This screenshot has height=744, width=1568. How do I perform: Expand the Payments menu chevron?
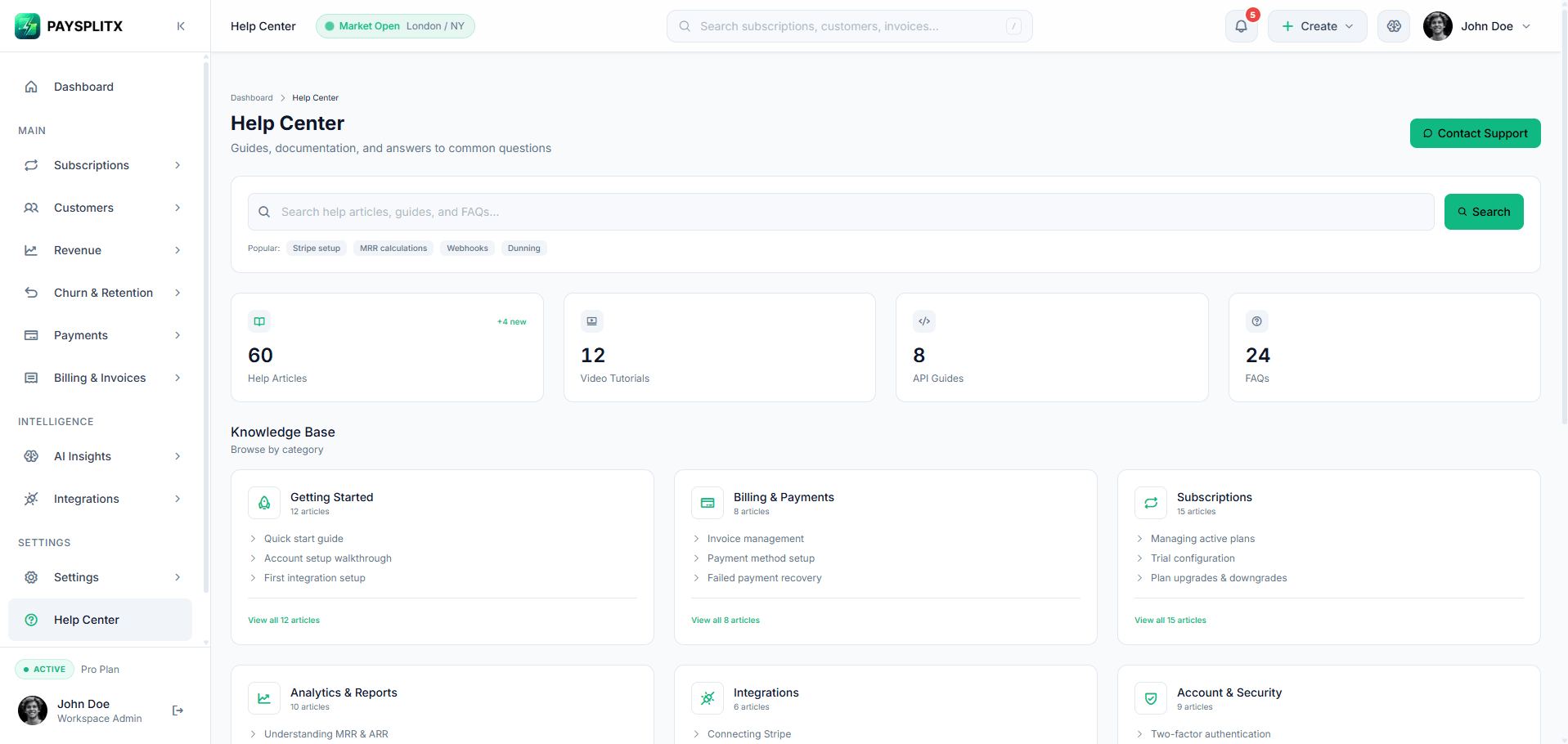pyautogui.click(x=177, y=335)
